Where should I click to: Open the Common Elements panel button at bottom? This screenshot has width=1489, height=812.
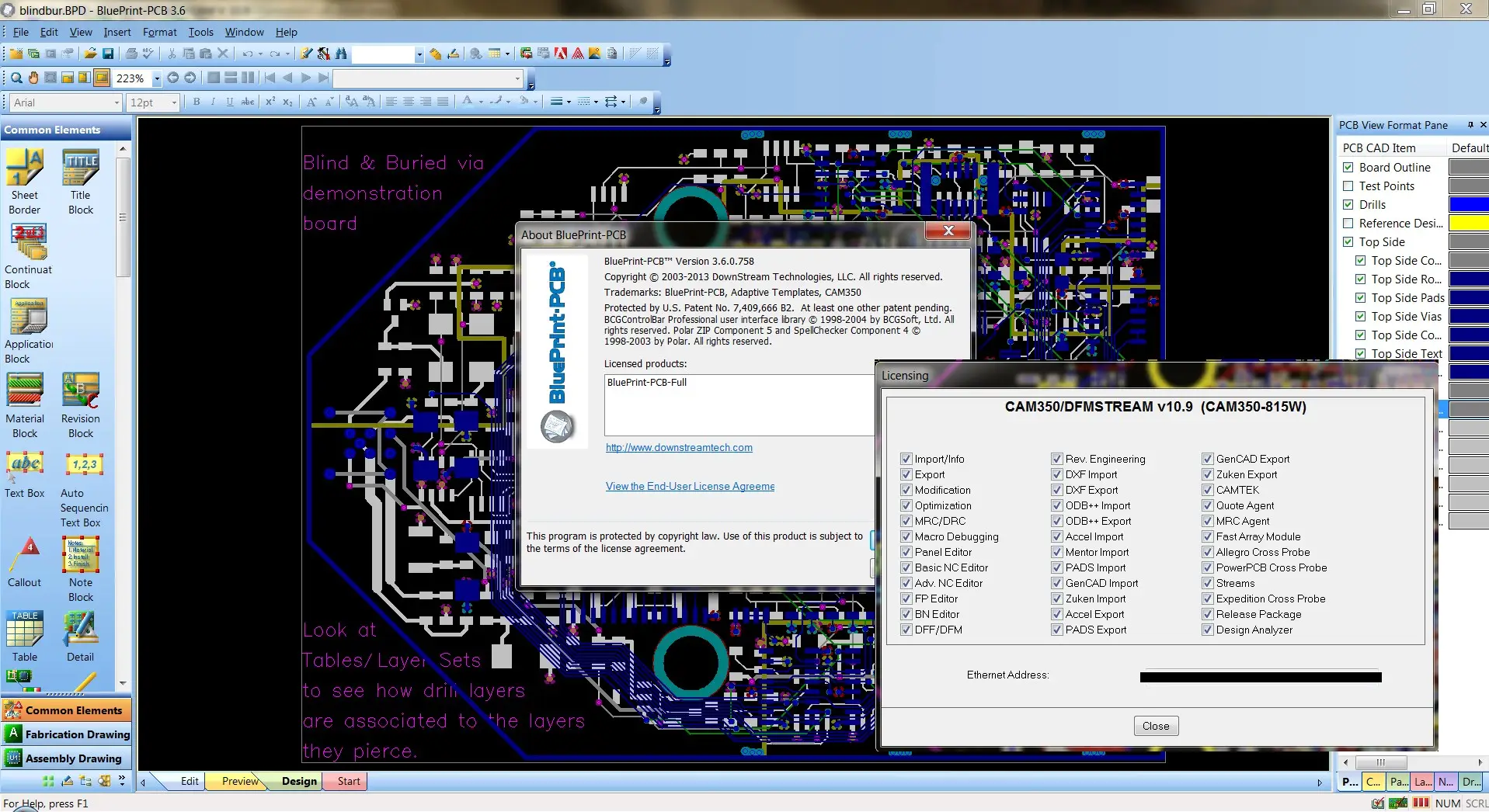[x=66, y=710]
